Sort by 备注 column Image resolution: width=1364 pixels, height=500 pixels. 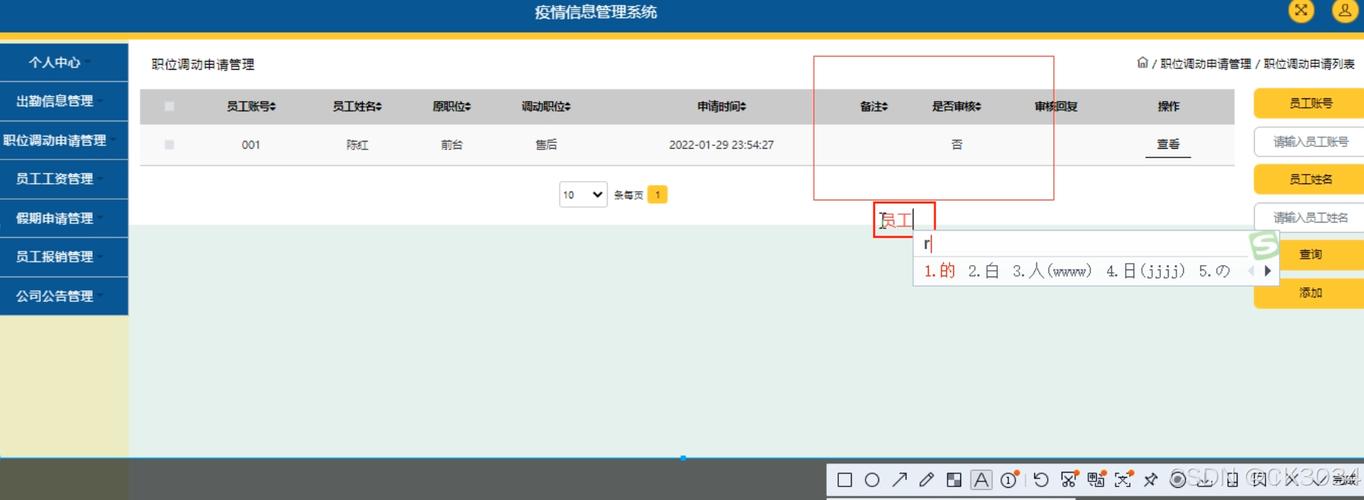tap(874, 106)
